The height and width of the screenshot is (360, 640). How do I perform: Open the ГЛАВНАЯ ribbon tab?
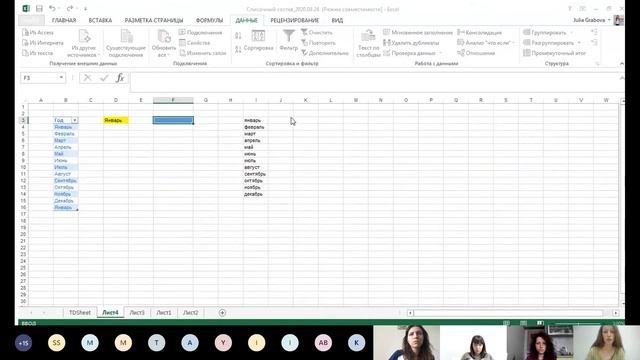tap(64, 20)
